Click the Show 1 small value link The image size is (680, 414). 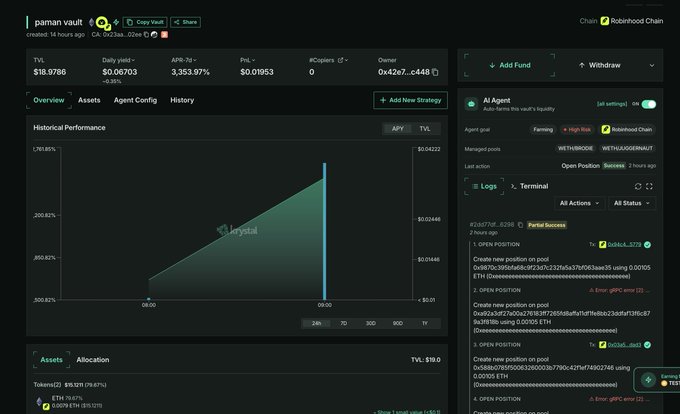(x=407, y=411)
